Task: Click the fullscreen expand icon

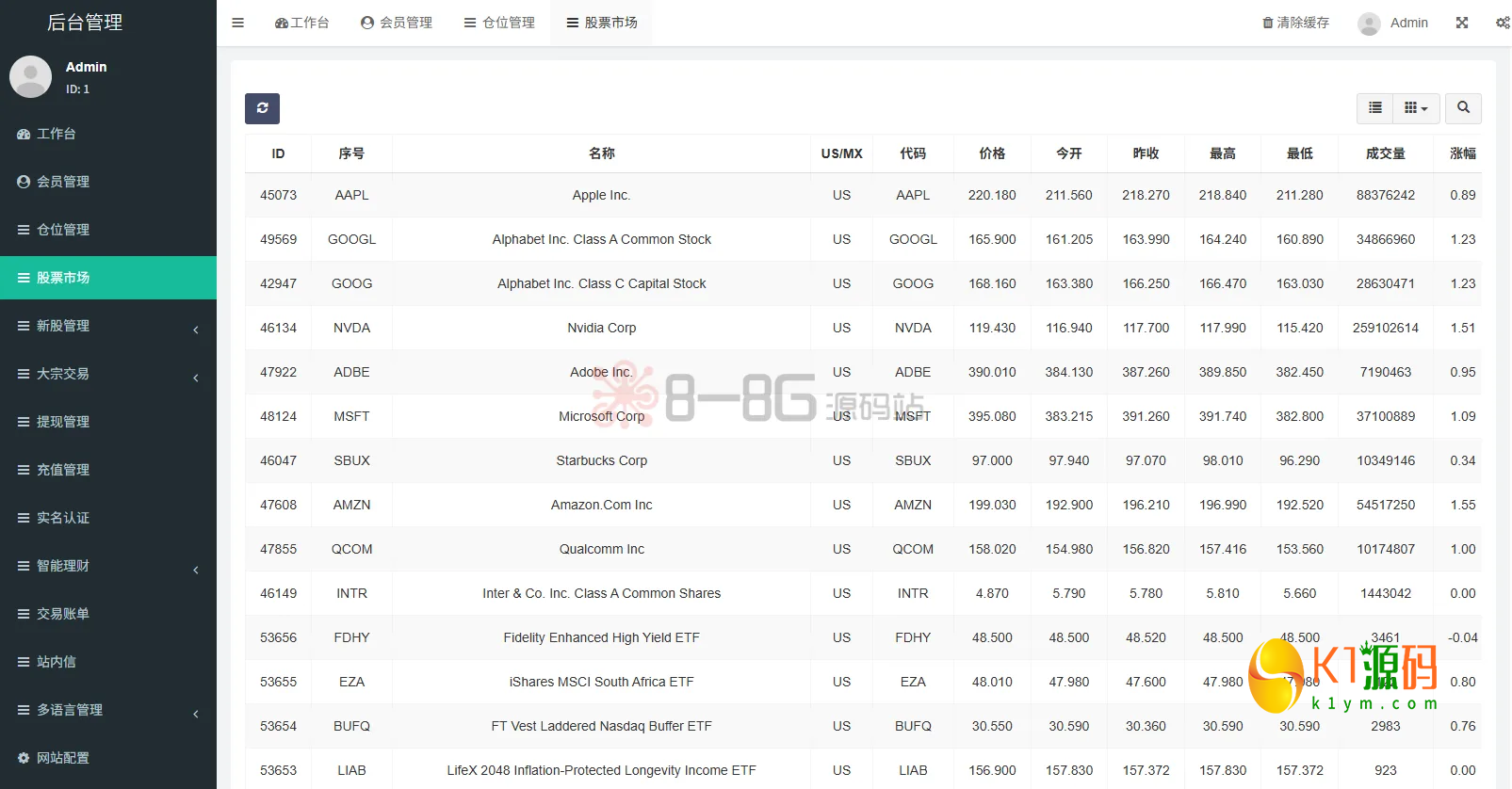Action: click(1462, 23)
